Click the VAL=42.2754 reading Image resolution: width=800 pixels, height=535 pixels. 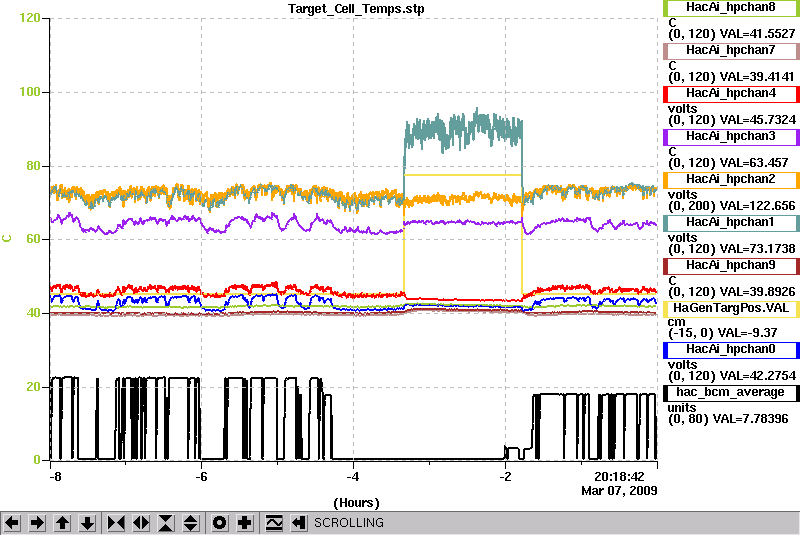point(757,376)
